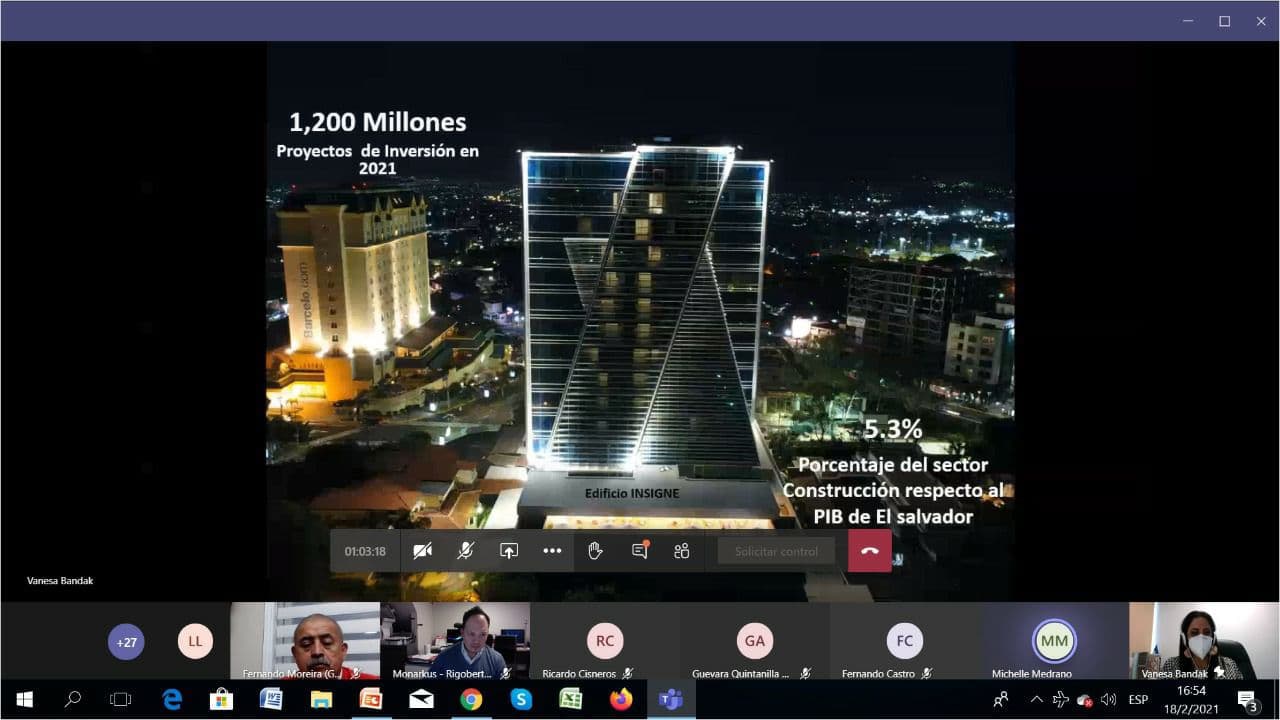Open the orange EC app on taskbar
The image size is (1280, 720).
coord(371,699)
